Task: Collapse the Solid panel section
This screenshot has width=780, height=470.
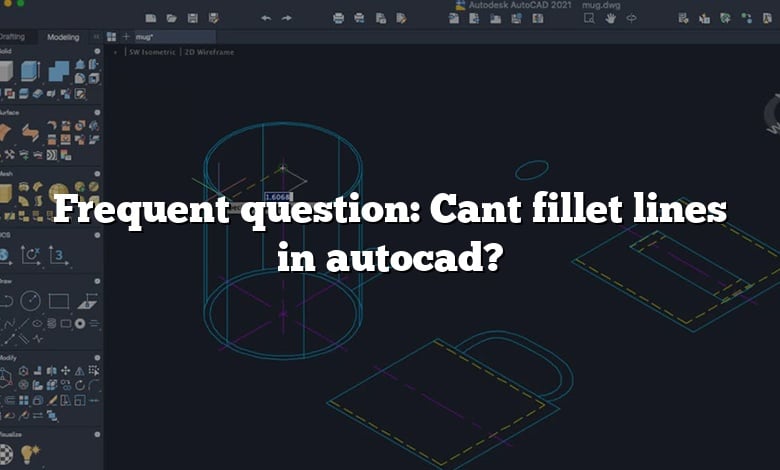Action: click(x=98, y=51)
